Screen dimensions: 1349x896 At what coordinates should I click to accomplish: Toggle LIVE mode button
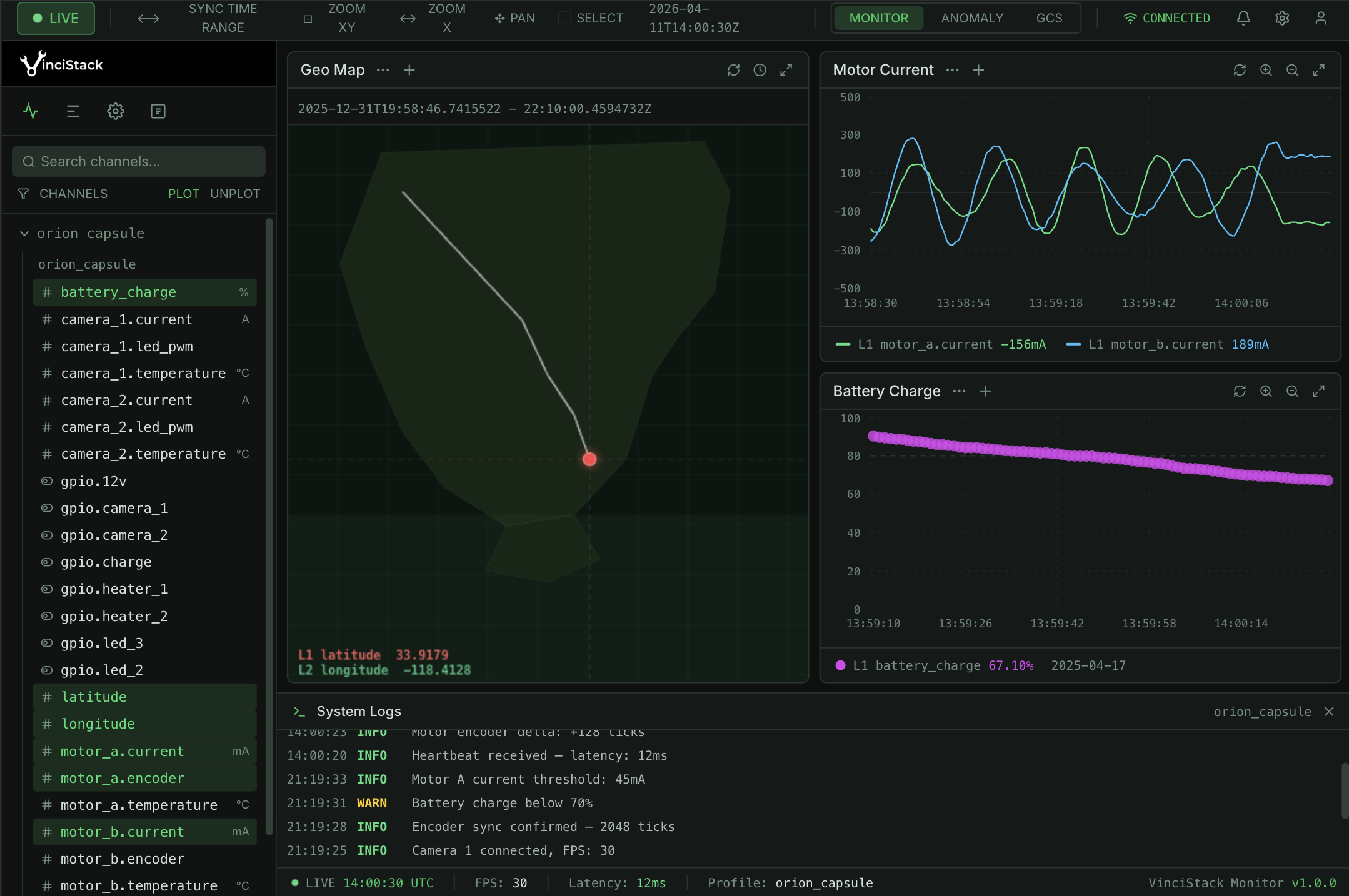(56, 18)
